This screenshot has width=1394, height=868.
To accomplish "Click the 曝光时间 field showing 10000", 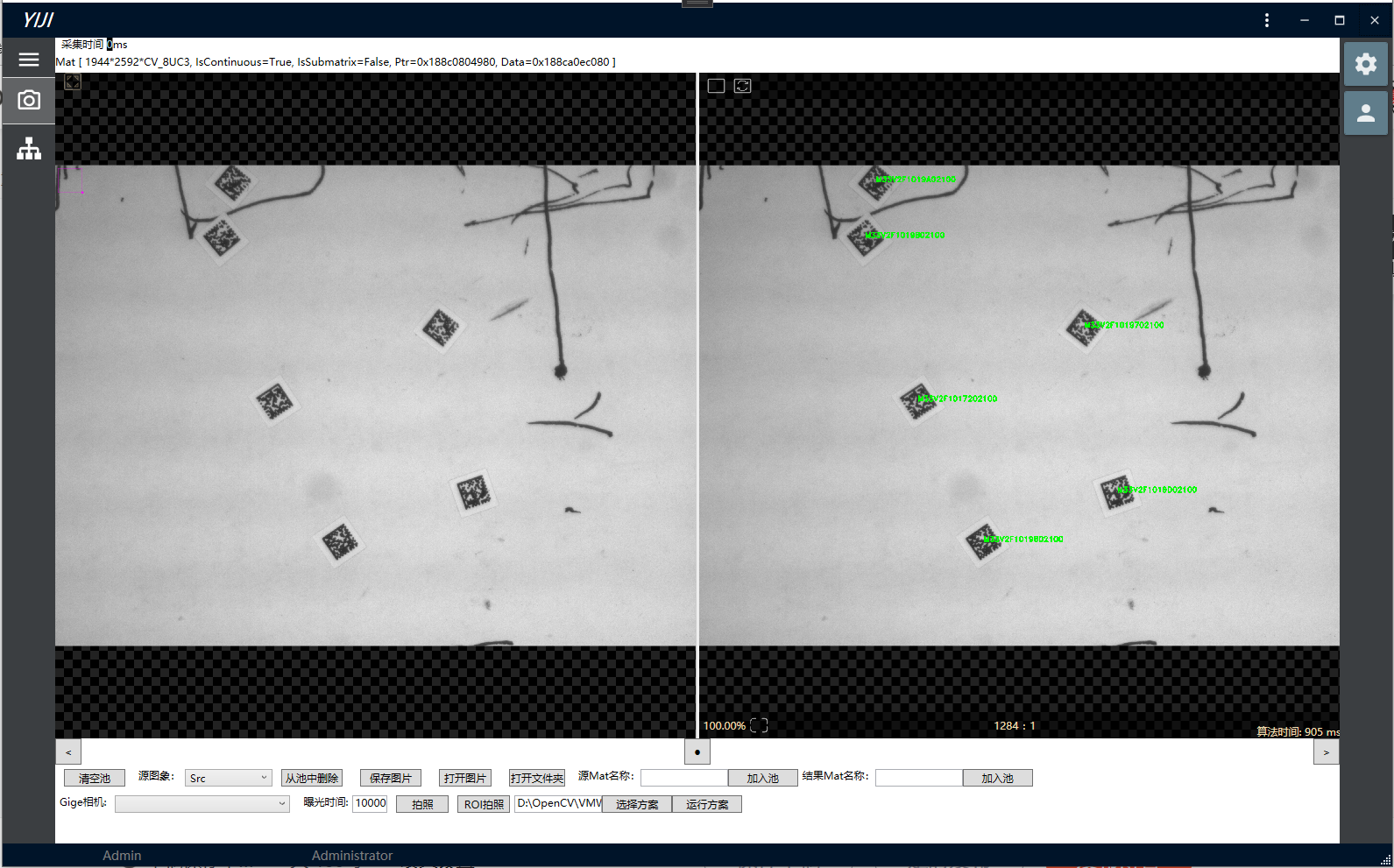I will (x=370, y=803).
